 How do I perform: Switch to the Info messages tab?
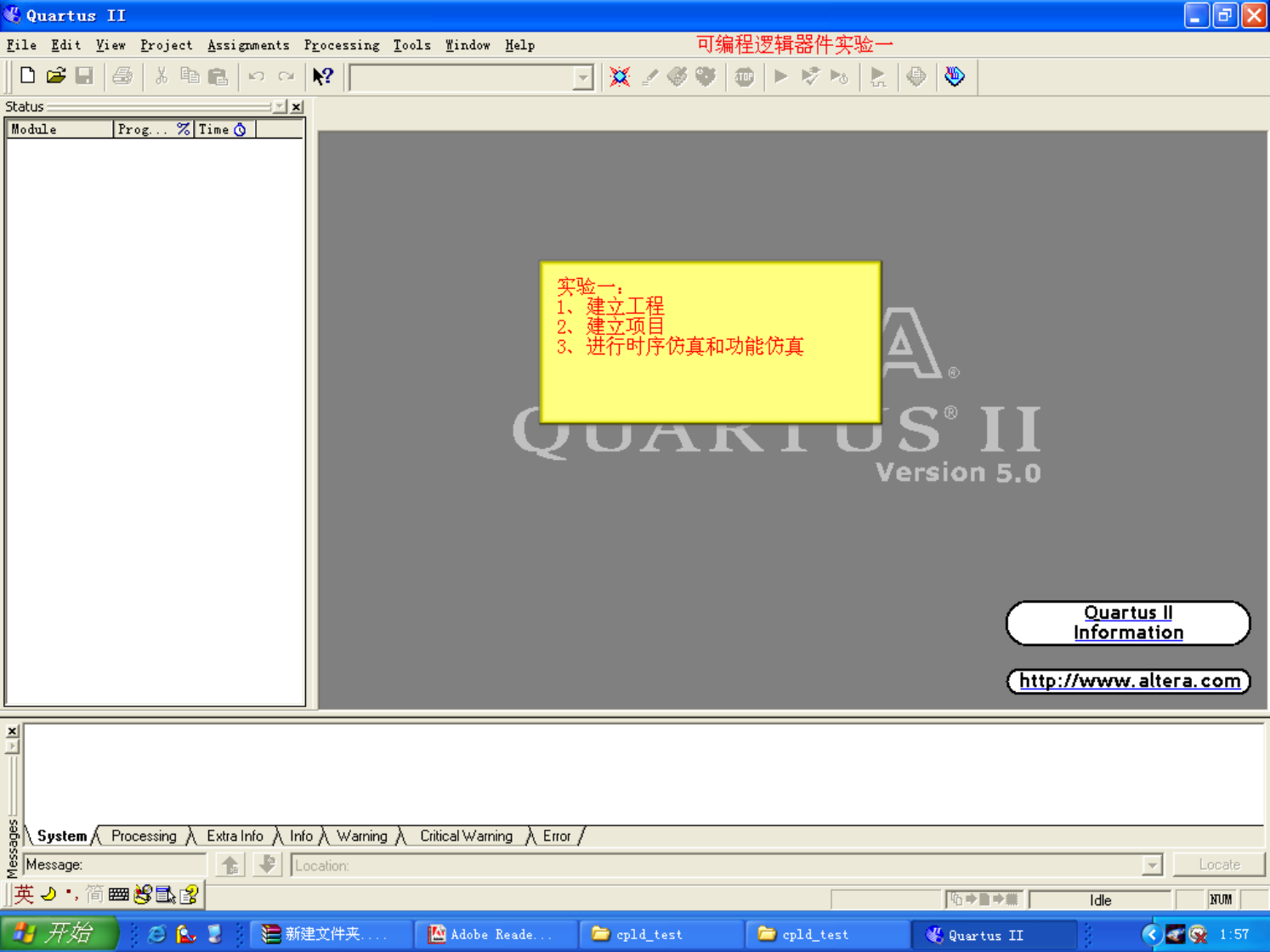click(x=301, y=836)
